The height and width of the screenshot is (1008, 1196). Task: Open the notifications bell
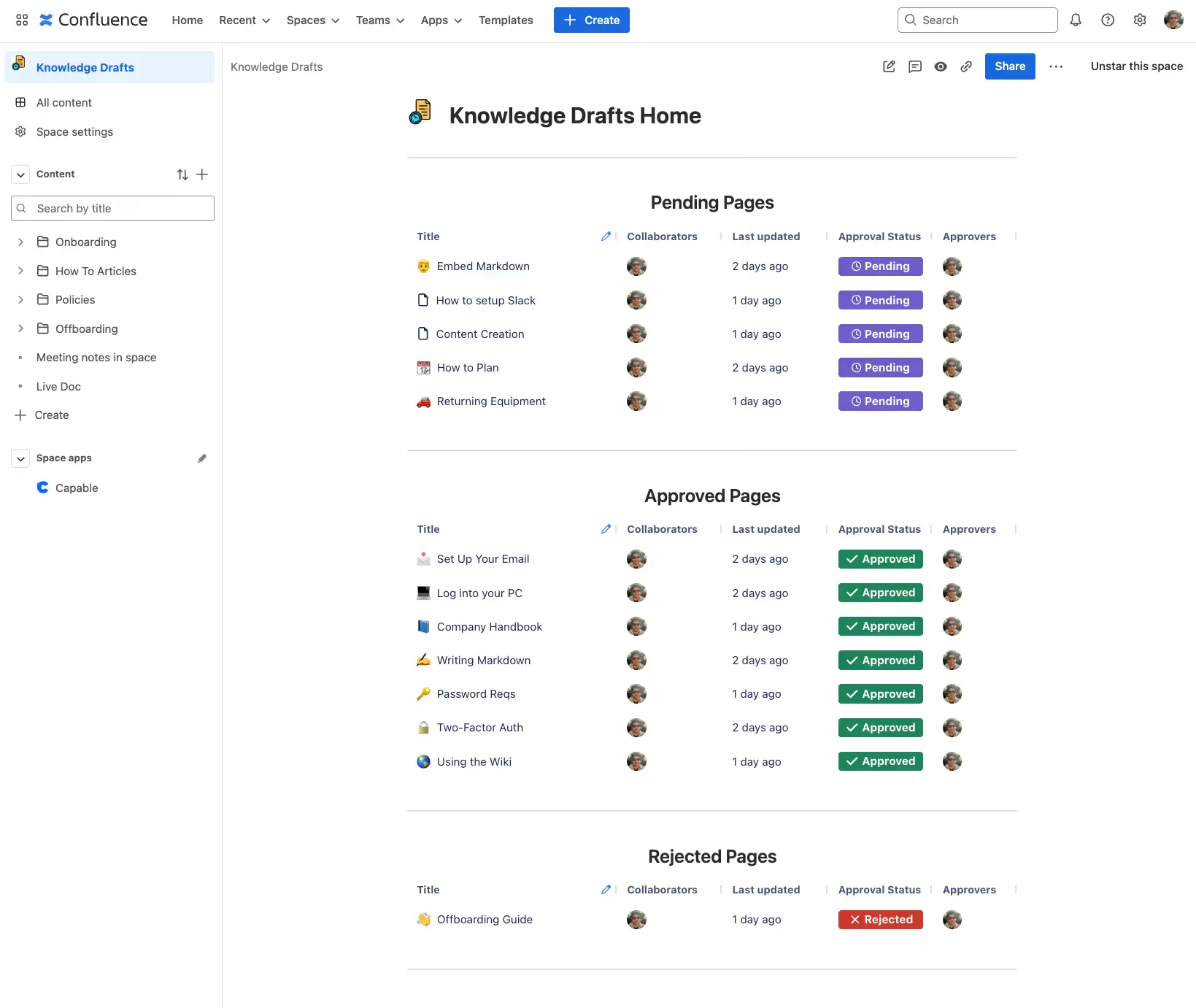[1076, 20]
